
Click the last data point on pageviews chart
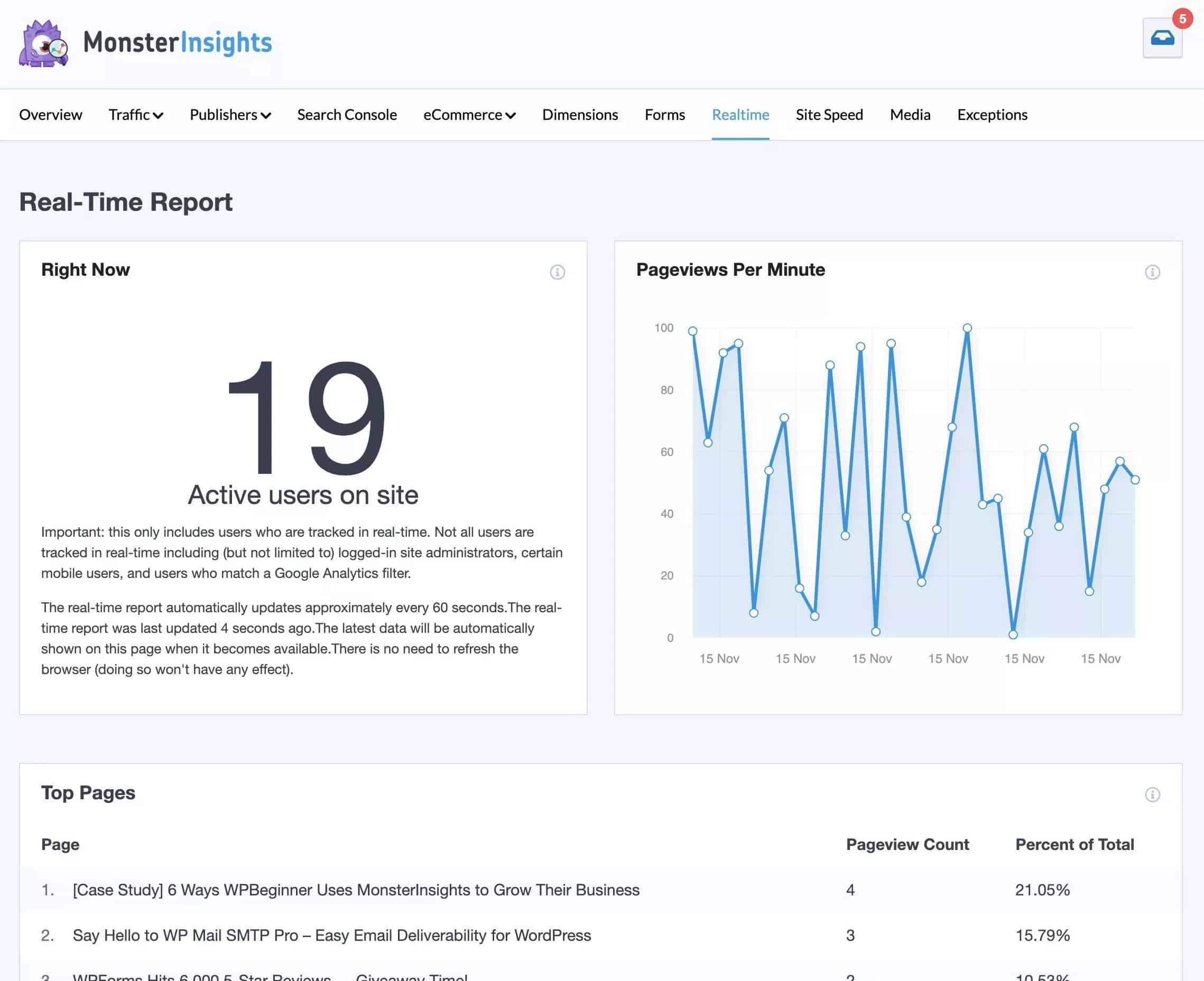(1134, 480)
